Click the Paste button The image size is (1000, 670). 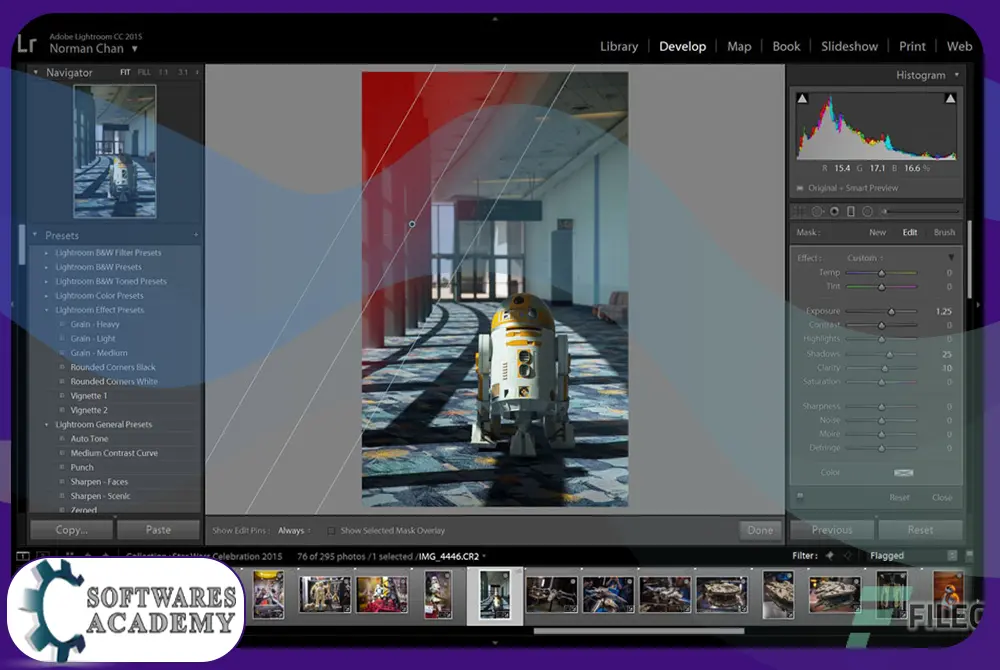[158, 530]
